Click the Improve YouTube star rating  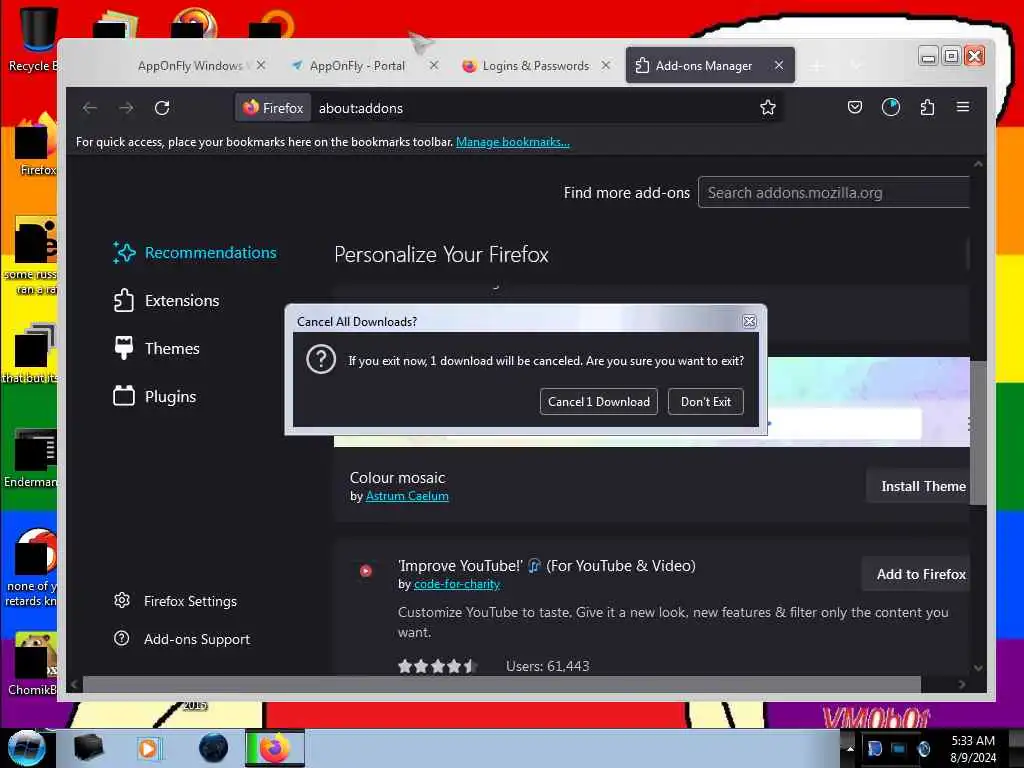(x=437, y=666)
